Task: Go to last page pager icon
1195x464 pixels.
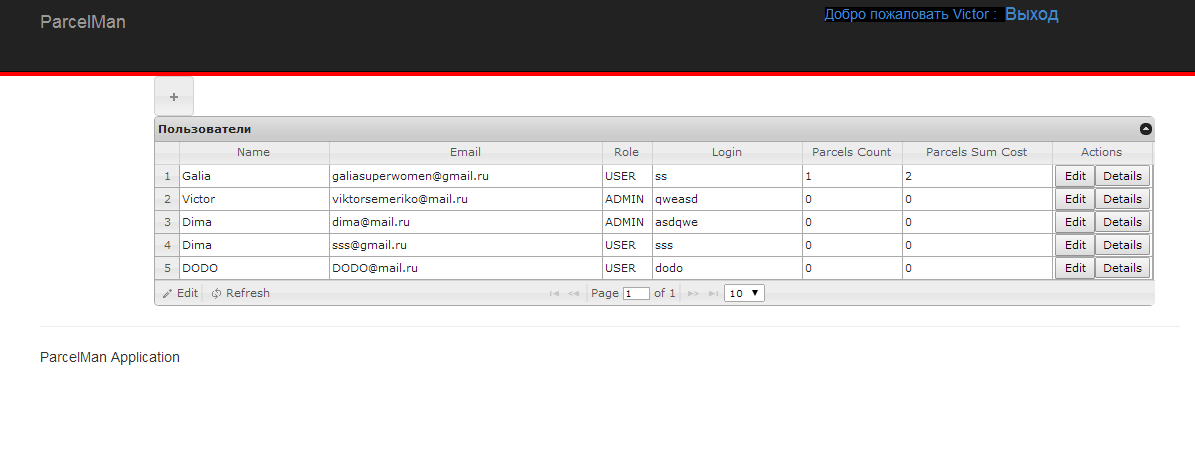Action: coord(713,293)
